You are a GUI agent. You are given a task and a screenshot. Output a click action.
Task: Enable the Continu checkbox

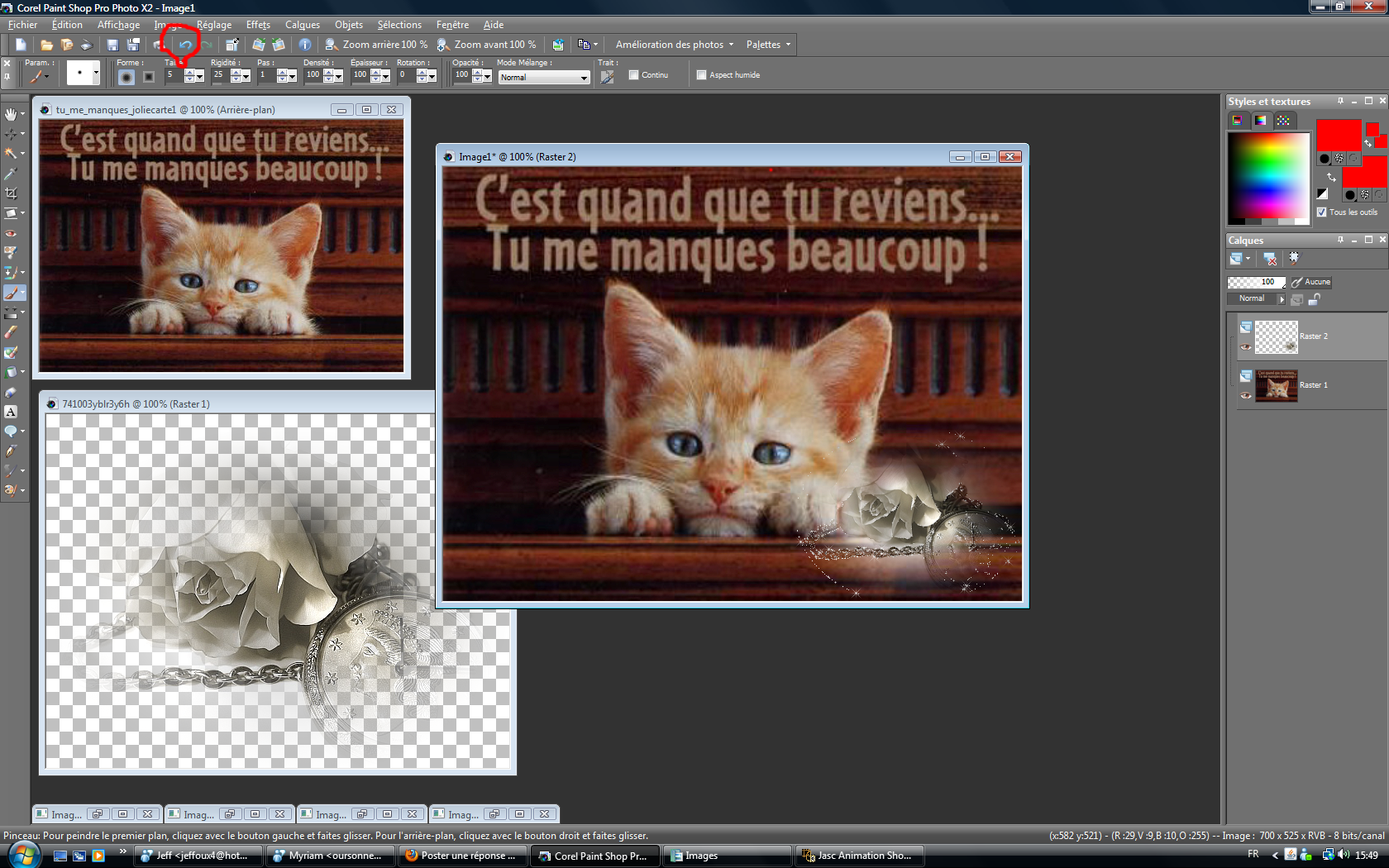[x=634, y=75]
